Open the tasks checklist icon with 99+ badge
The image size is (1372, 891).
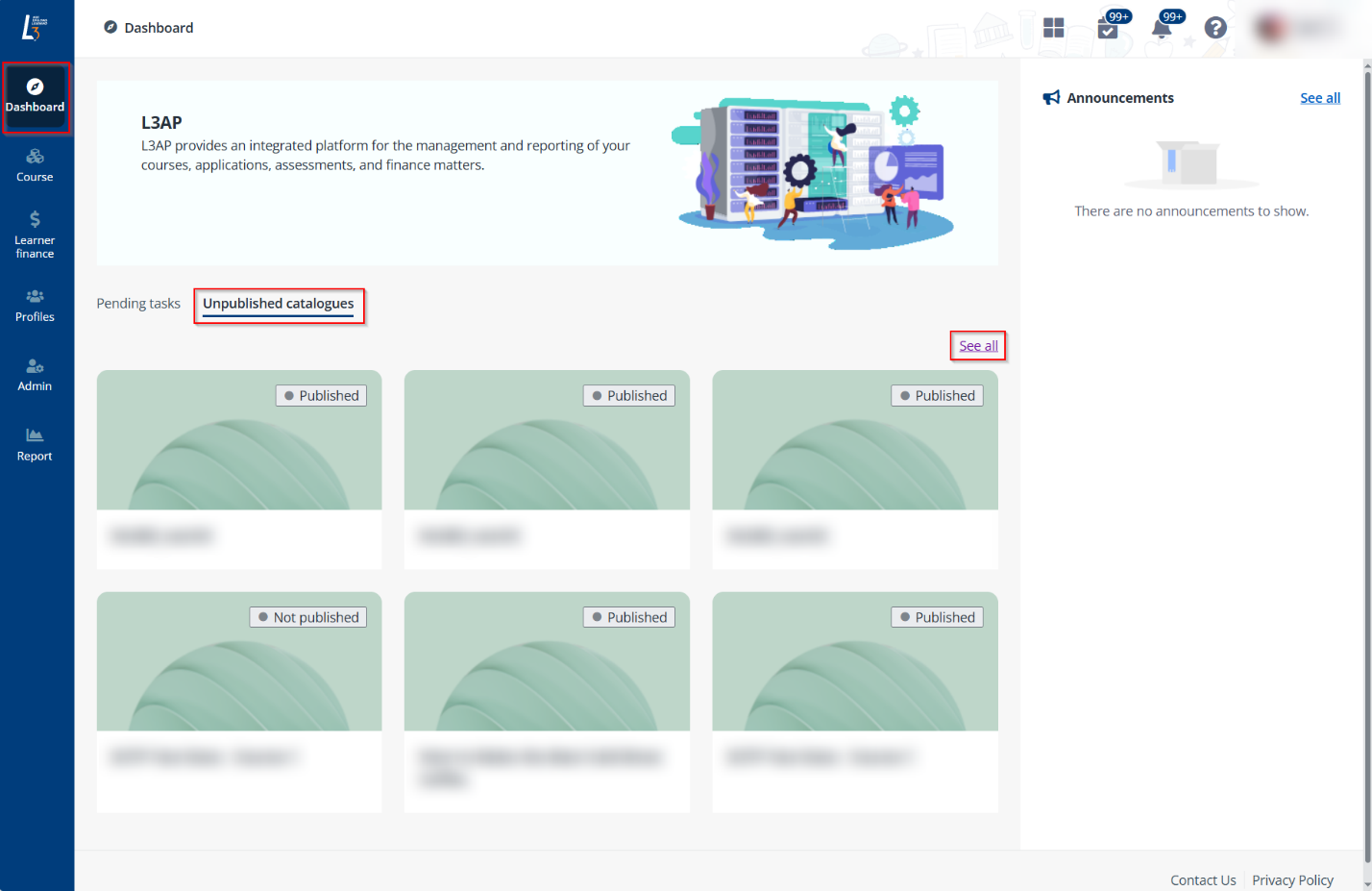(1108, 28)
